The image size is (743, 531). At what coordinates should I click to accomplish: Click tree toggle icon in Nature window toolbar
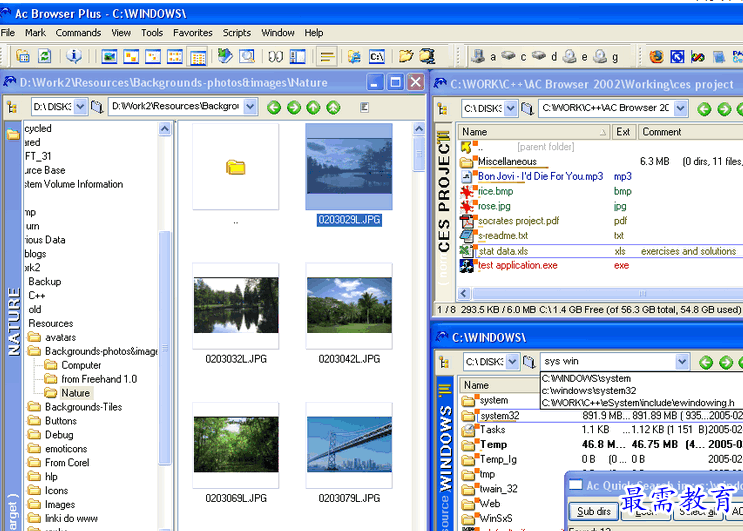(12, 108)
